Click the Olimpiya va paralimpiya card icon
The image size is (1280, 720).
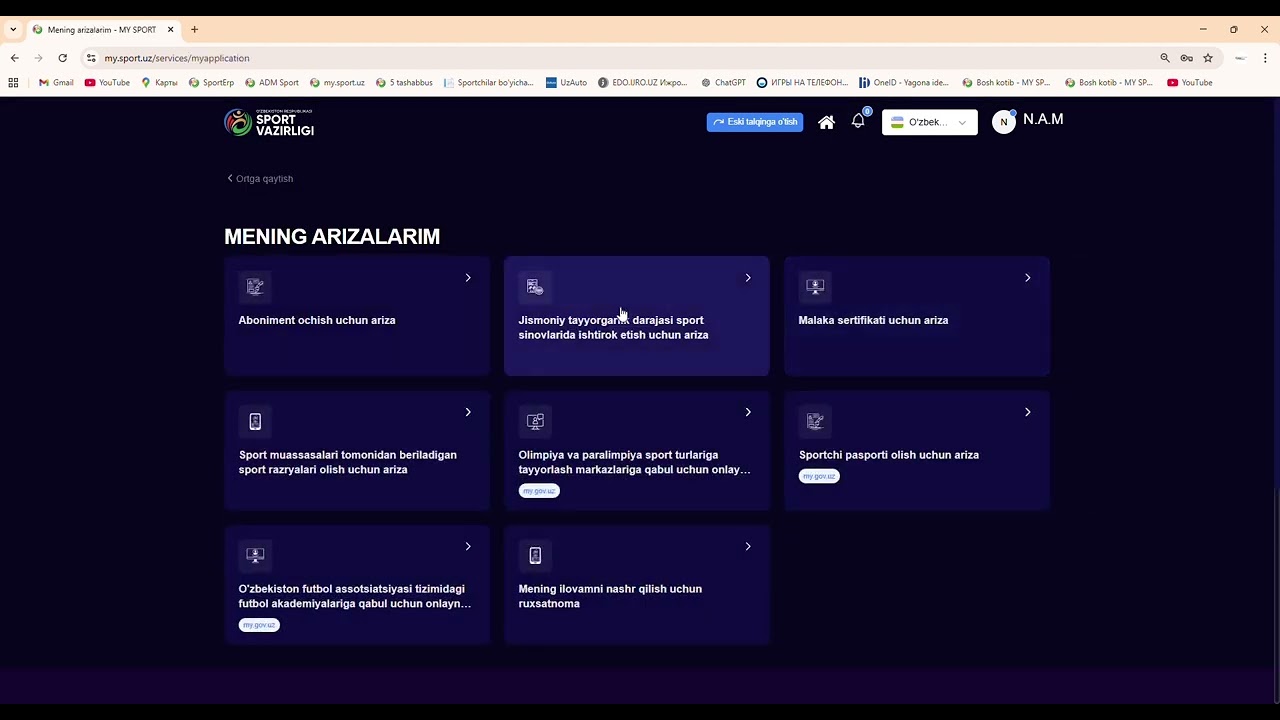(x=535, y=421)
